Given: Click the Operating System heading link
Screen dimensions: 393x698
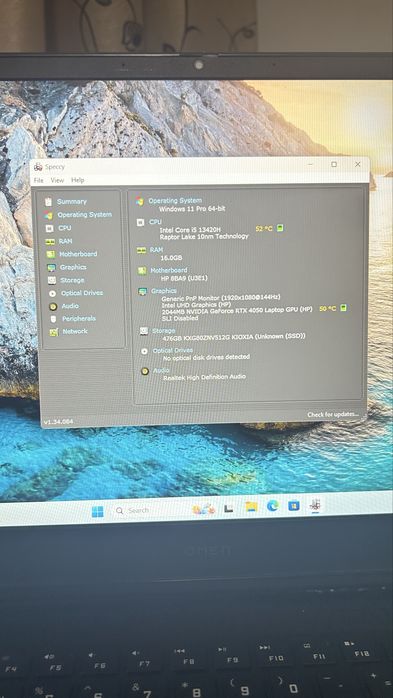Looking at the screenshot, I should click(x=175, y=201).
